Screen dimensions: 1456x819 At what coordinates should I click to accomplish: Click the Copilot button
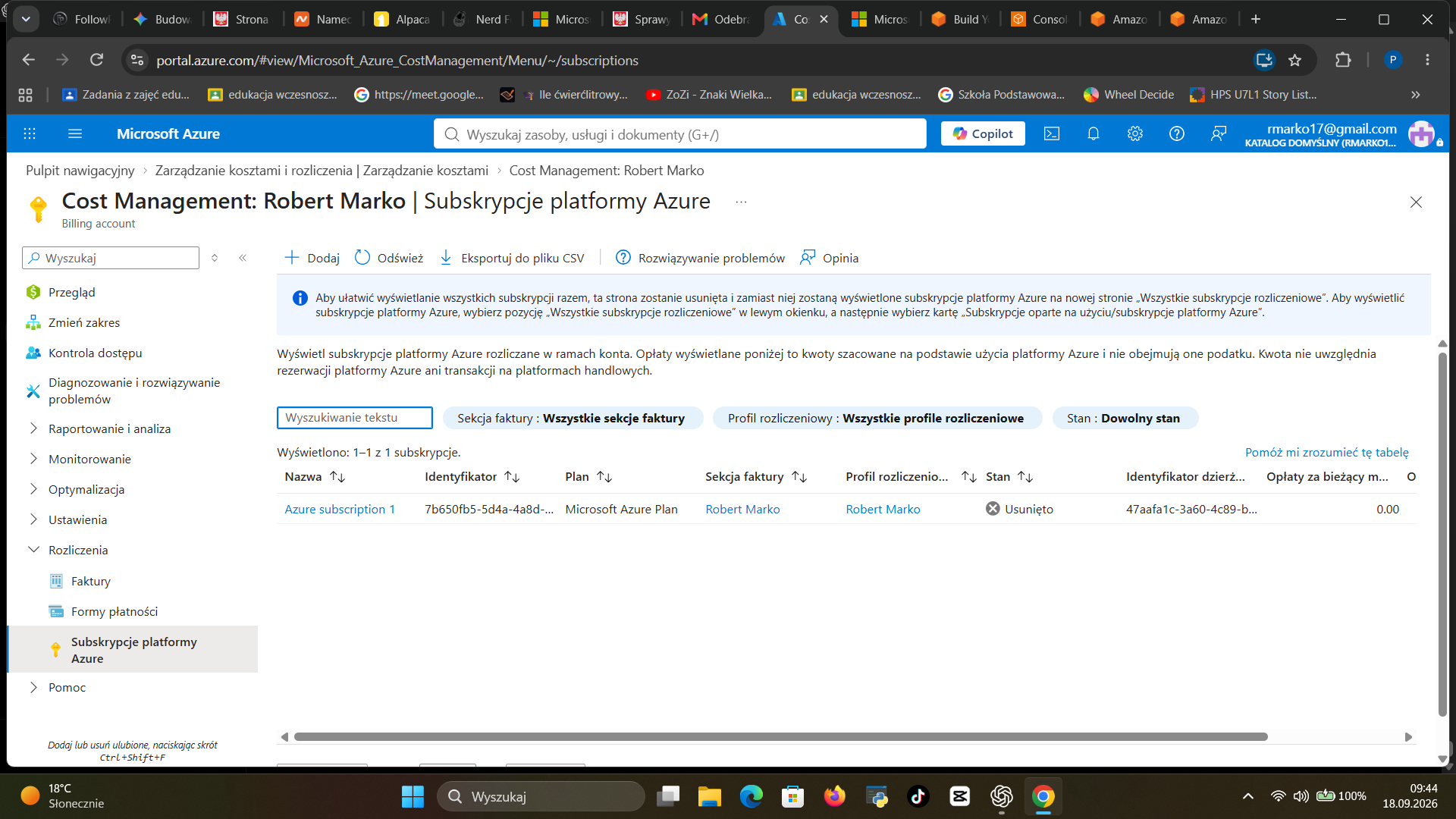[983, 133]
